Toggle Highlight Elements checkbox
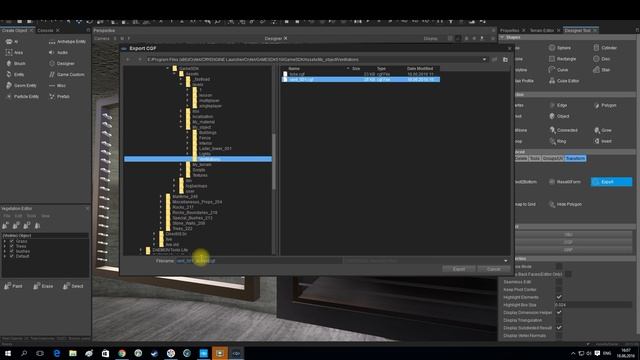The image size is (640, 360). [x=559, y=297]
